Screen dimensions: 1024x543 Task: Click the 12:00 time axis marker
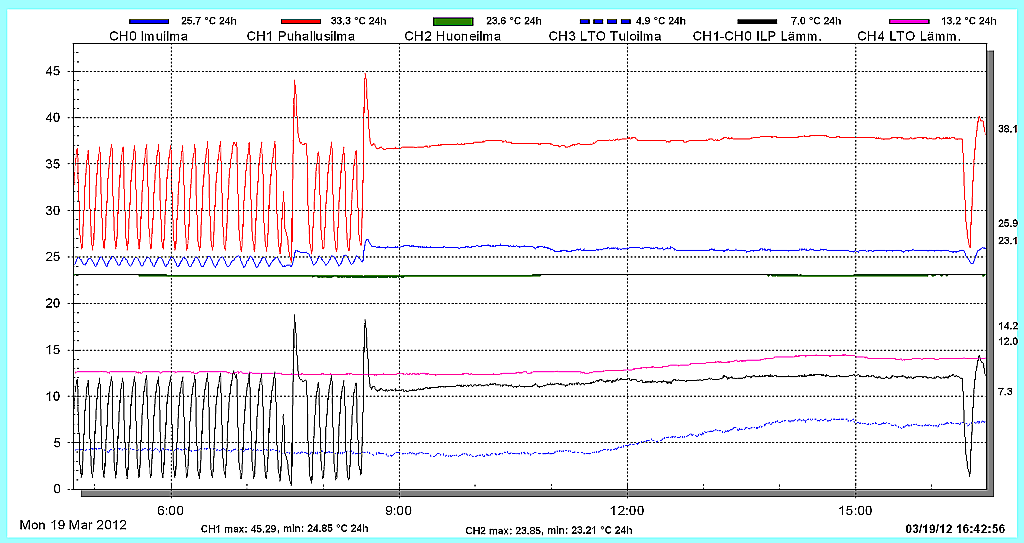coord(627,509)
